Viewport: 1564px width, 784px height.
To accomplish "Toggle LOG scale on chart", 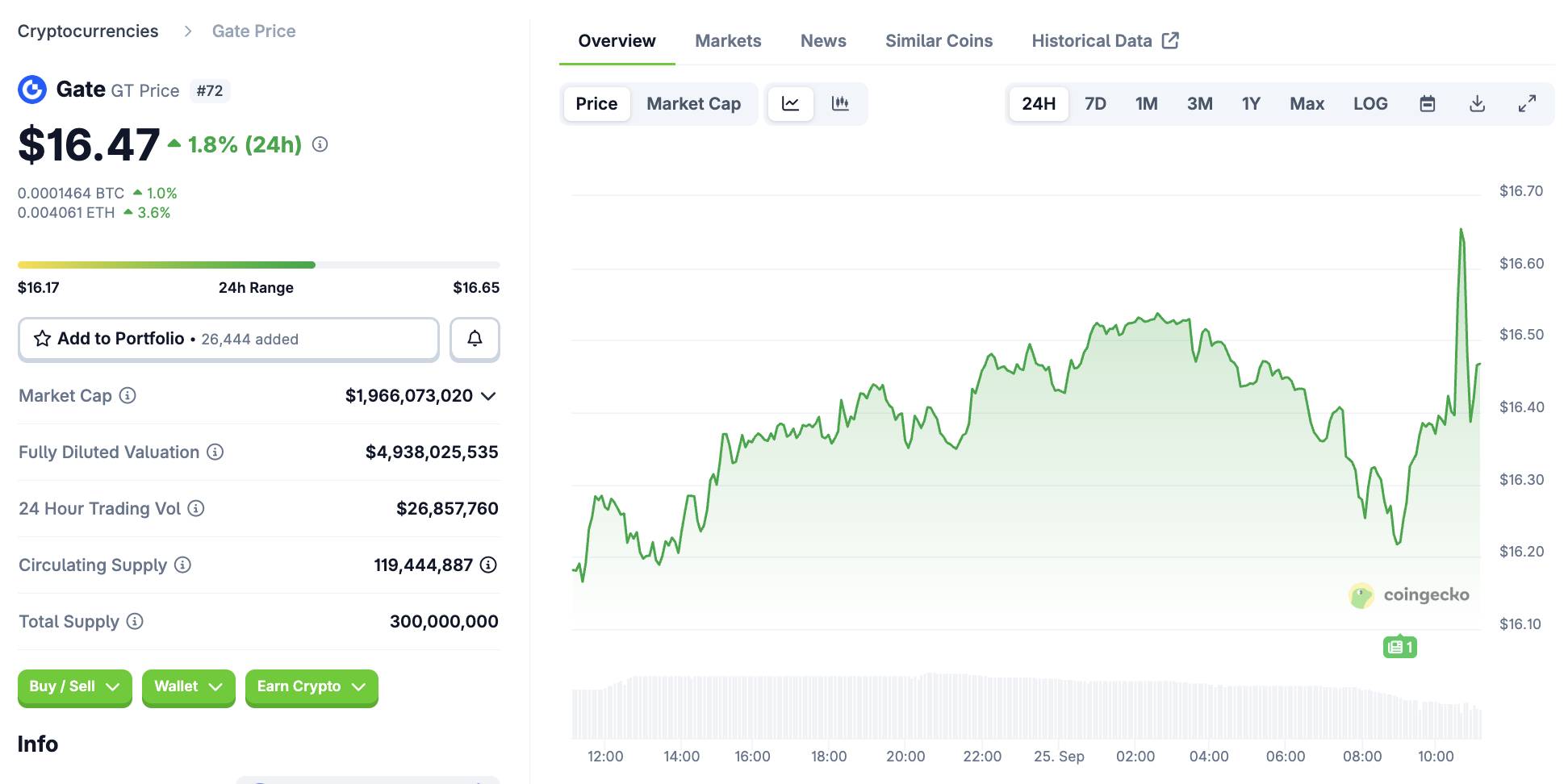I will [1370, 103].
